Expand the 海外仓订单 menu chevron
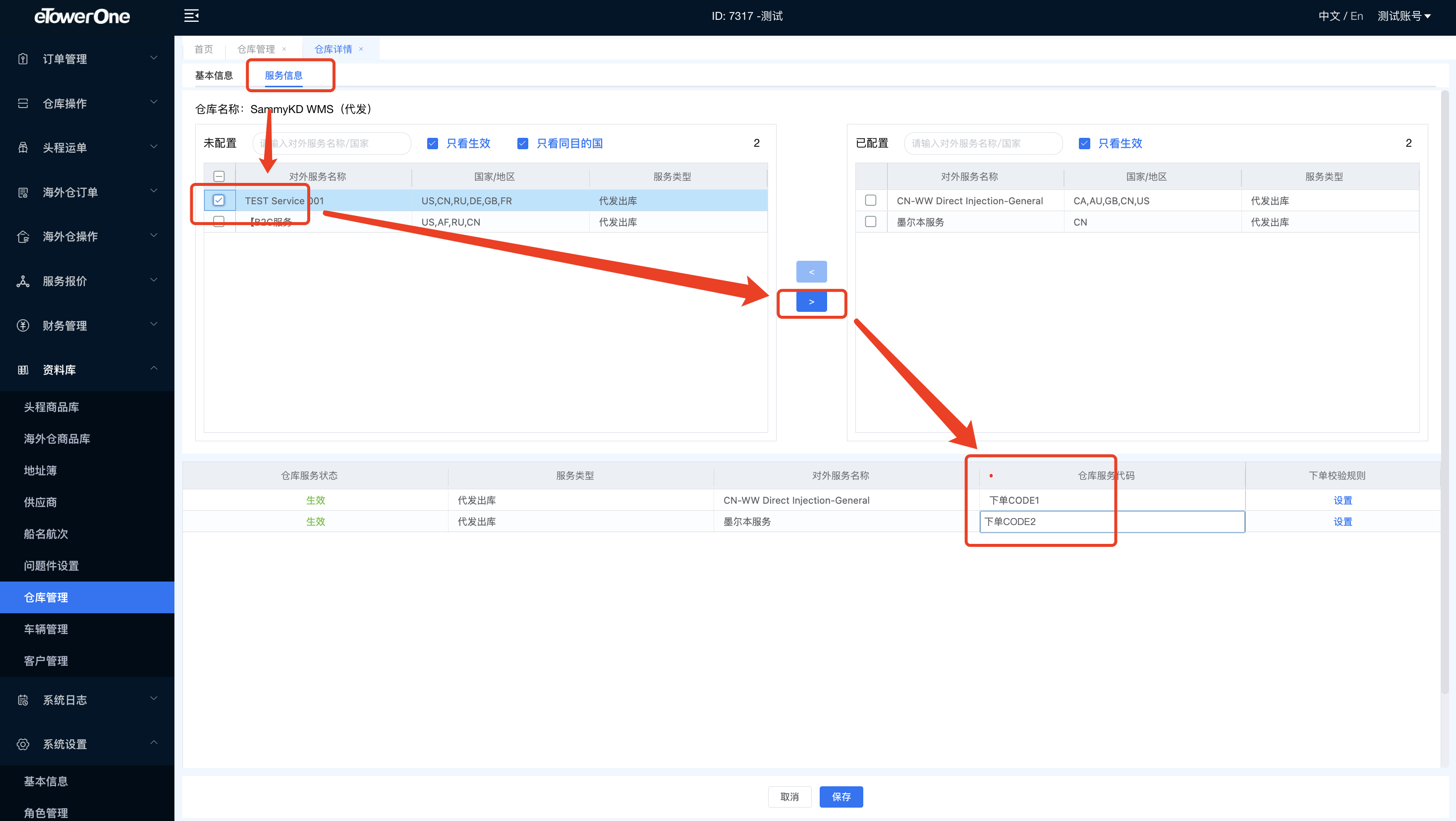Viewport: 1456px width, 821px height. pos(154,191)
